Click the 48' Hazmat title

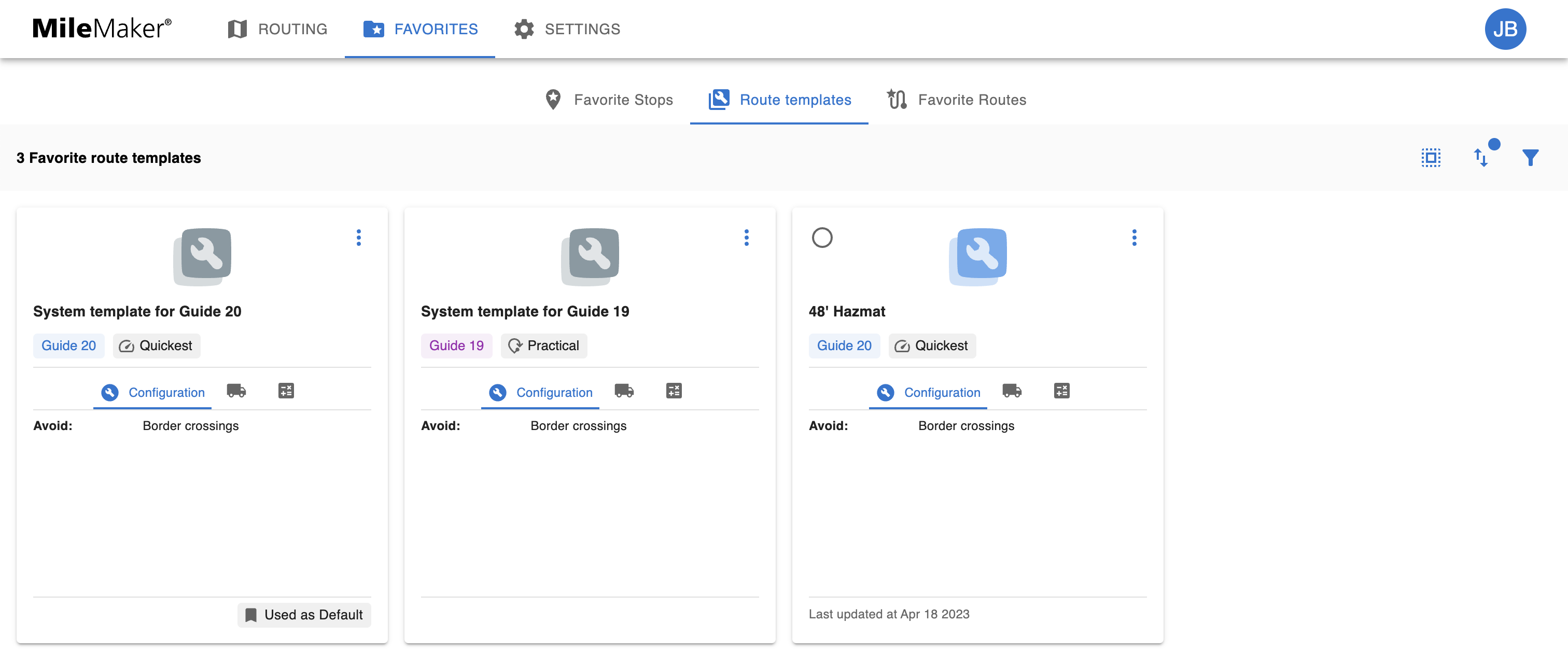tap(847, 311)
